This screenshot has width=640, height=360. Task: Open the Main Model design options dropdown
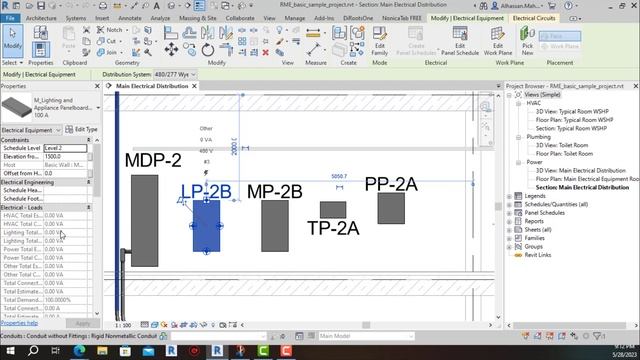[x=366, y=336]
